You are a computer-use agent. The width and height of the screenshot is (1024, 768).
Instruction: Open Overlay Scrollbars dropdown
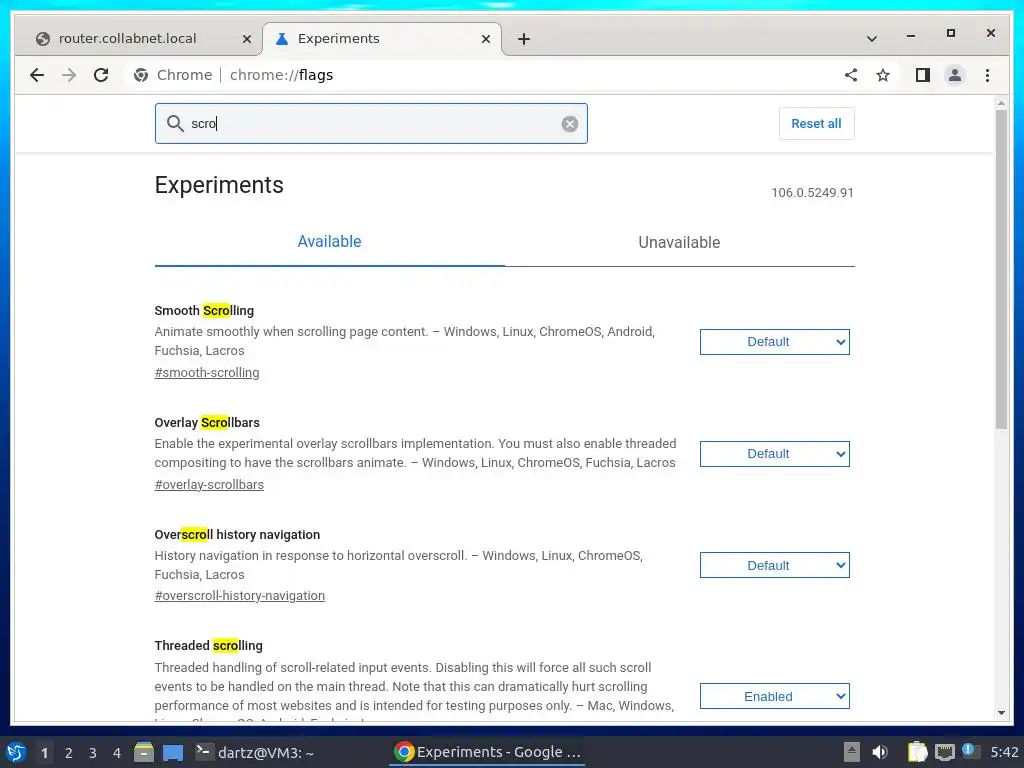tap(775, 454)
